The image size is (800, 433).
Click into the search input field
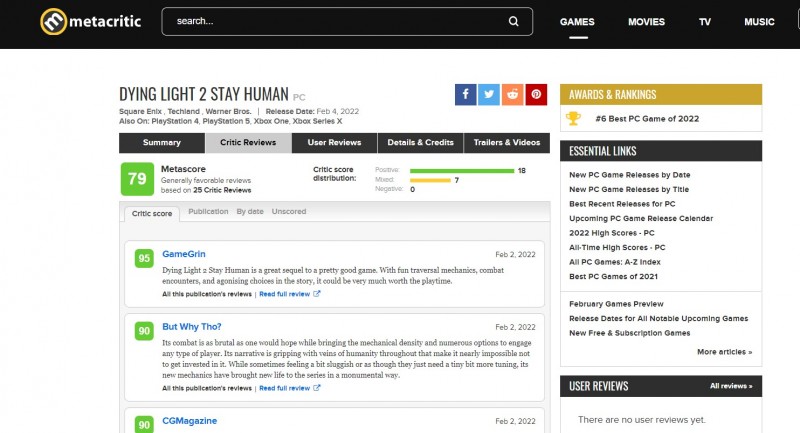(x=330, y=21)
